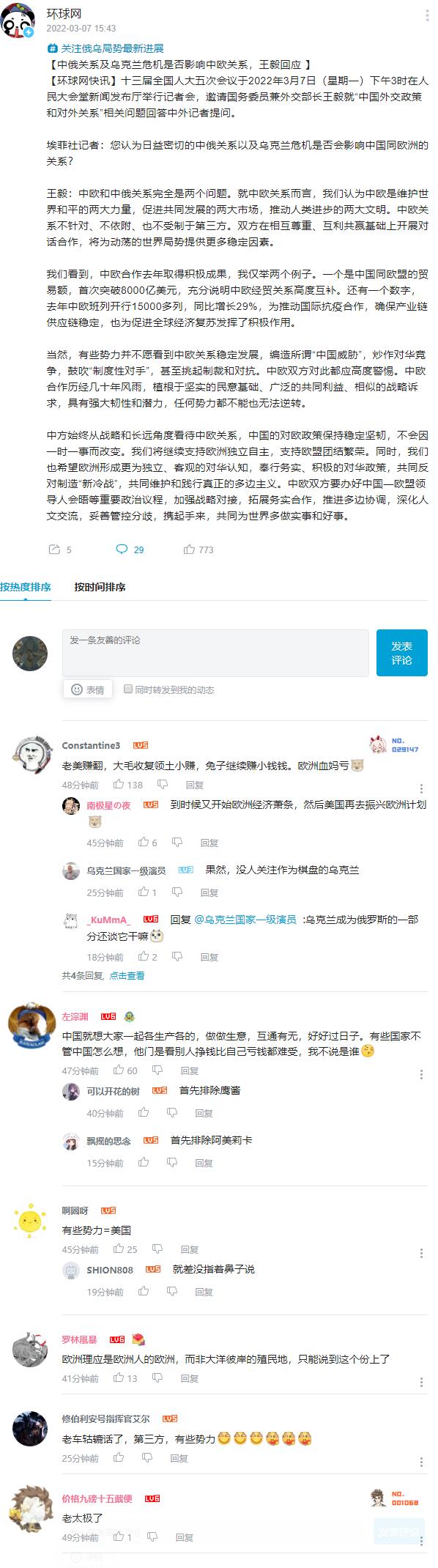The width and height of the screenshot is (438, 1568).
Task: Like 罗林凰晁's comment with 13 likes
Action: tap(119, 1378)
